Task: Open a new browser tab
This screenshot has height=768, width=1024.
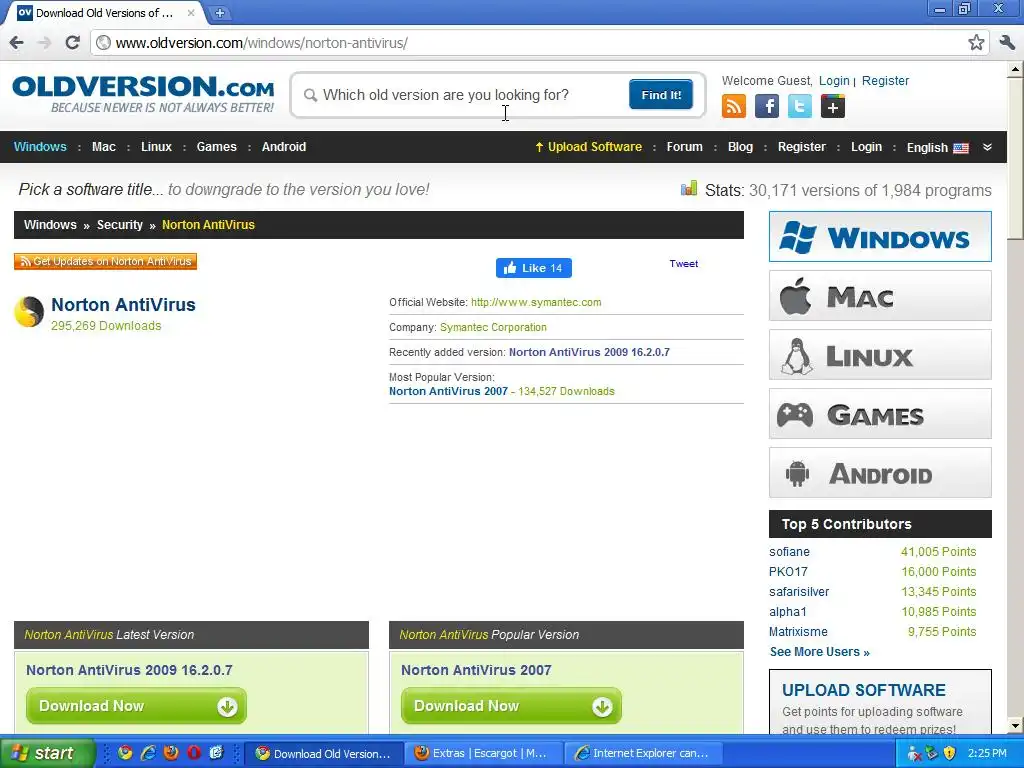Action: tap(220, 12)
